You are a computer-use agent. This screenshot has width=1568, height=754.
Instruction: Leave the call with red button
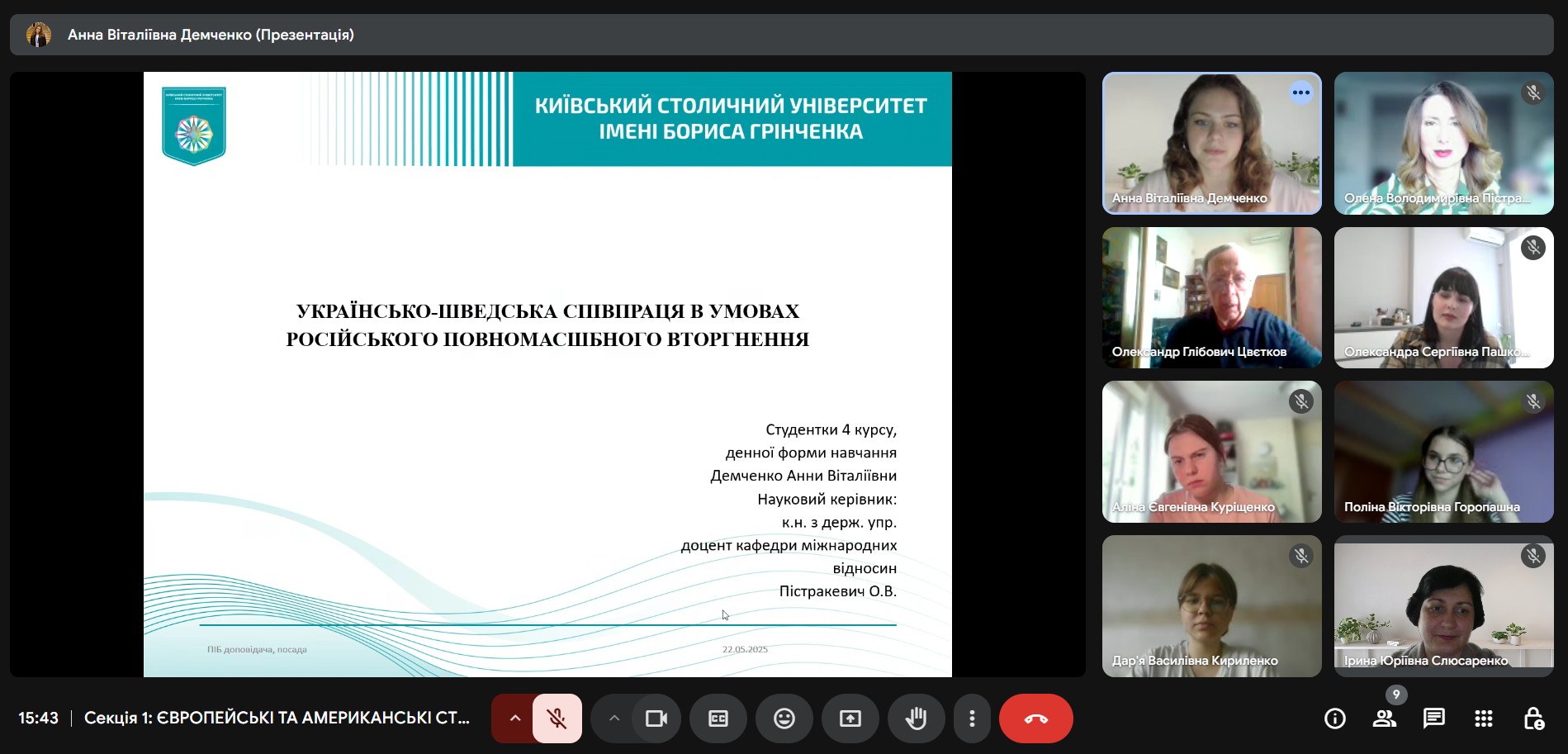point(1035,718)
